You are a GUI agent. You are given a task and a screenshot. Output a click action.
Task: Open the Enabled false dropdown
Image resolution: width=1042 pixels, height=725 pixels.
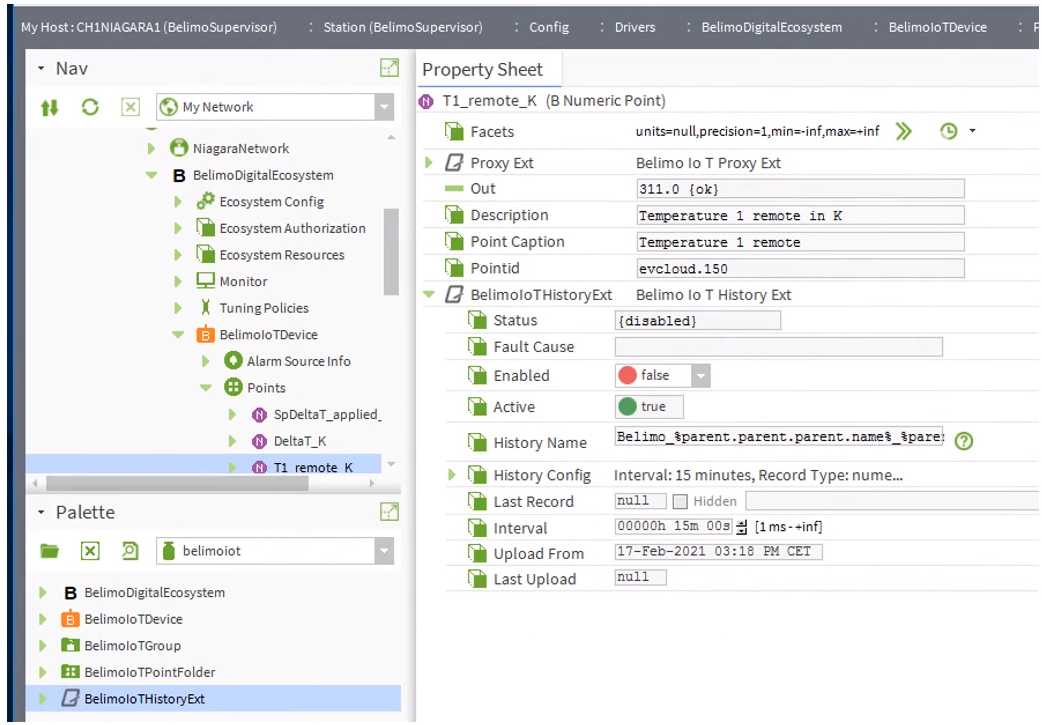700,376
